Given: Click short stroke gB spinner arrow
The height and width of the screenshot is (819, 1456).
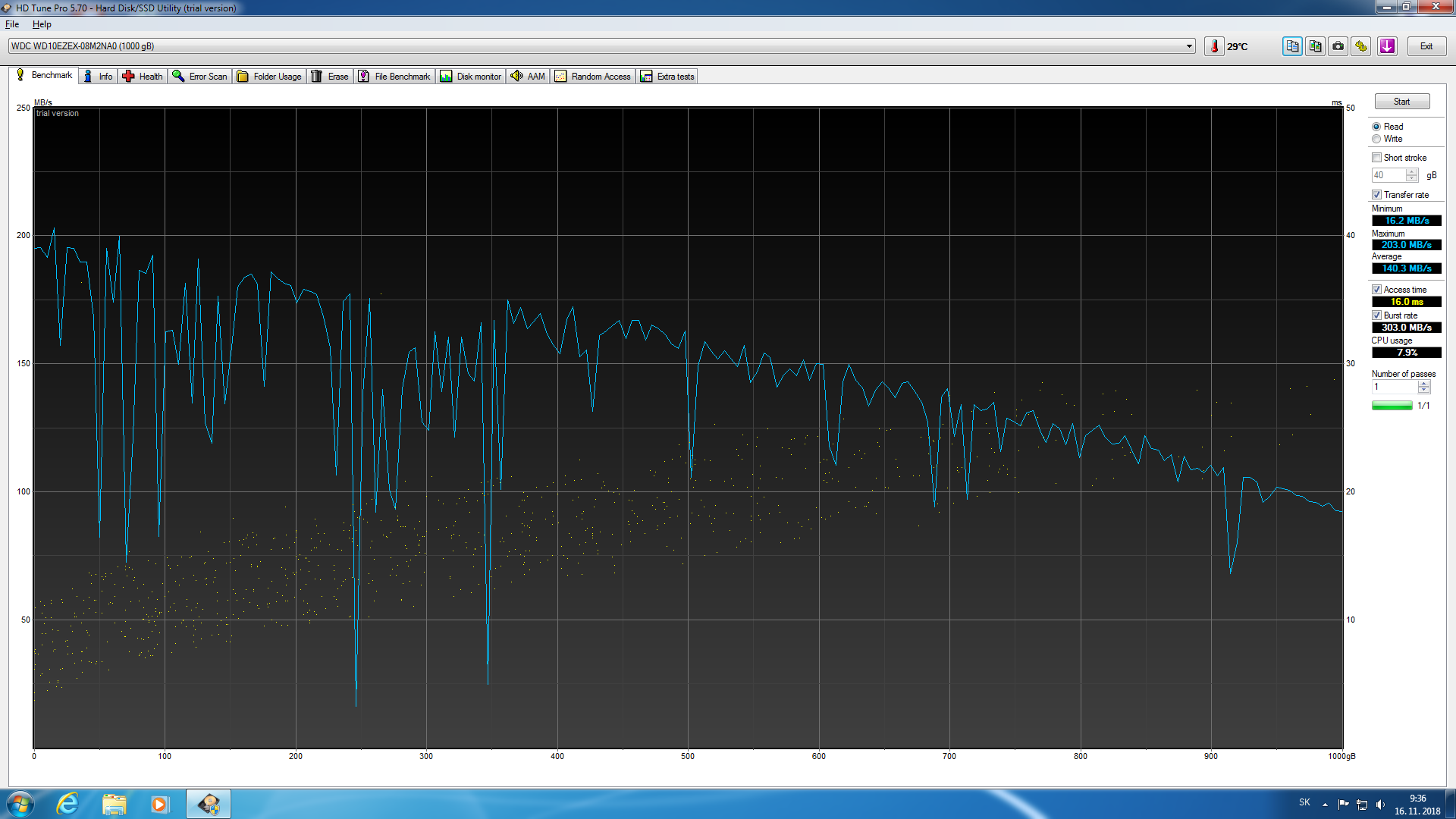Looking at the screenshot, I should tap(1411, 172).
